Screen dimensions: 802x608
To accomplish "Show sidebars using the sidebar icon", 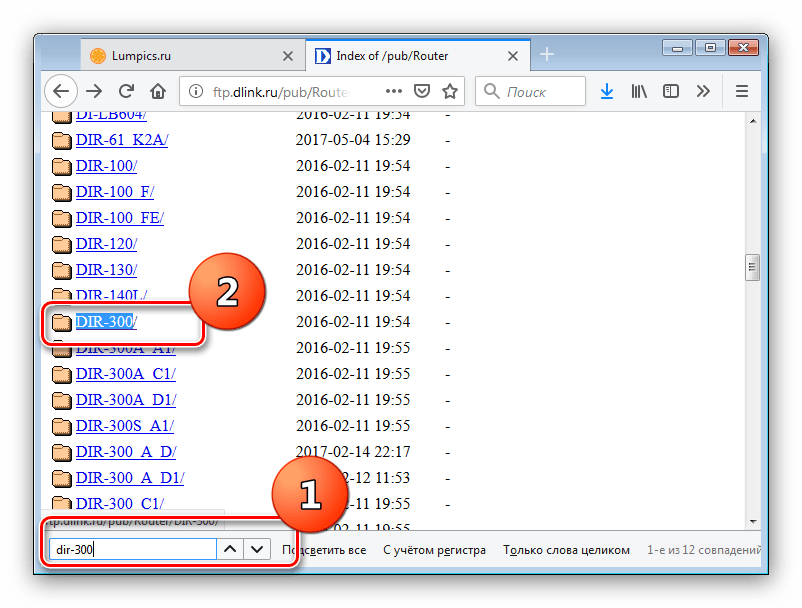I will [x=671, y=91].
